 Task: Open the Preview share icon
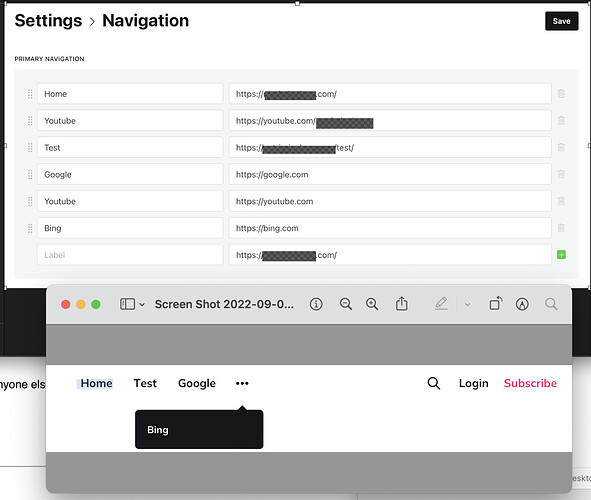[401, 304]
